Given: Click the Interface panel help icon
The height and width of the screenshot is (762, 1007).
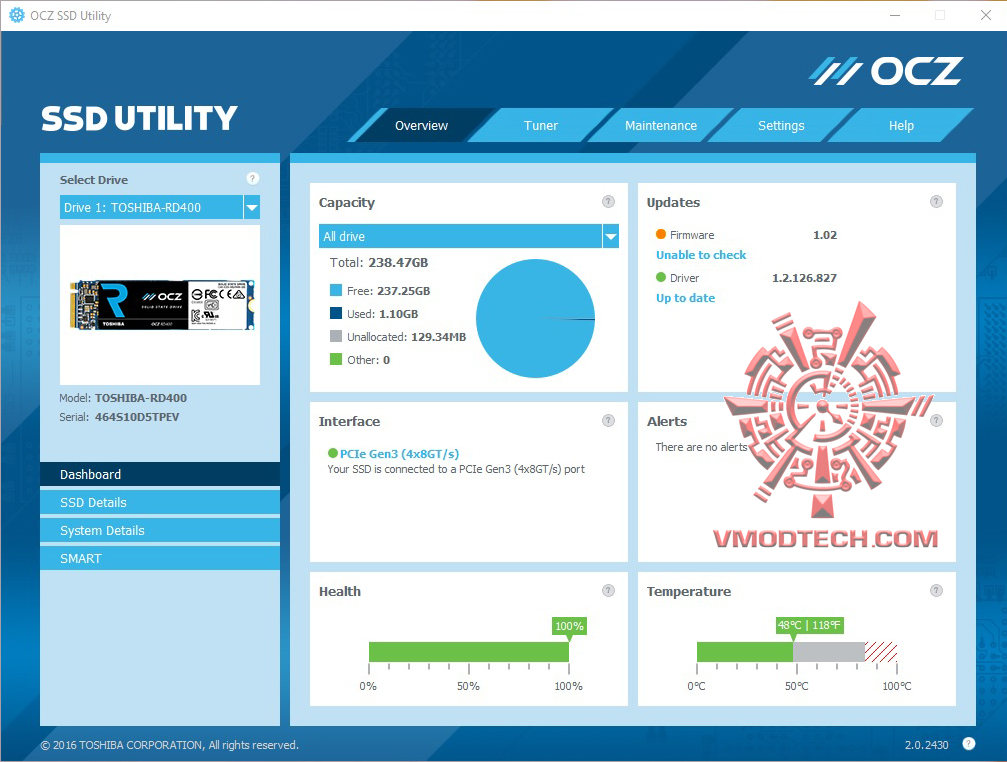Looking at the screenshot, I should tap(608, 420).
